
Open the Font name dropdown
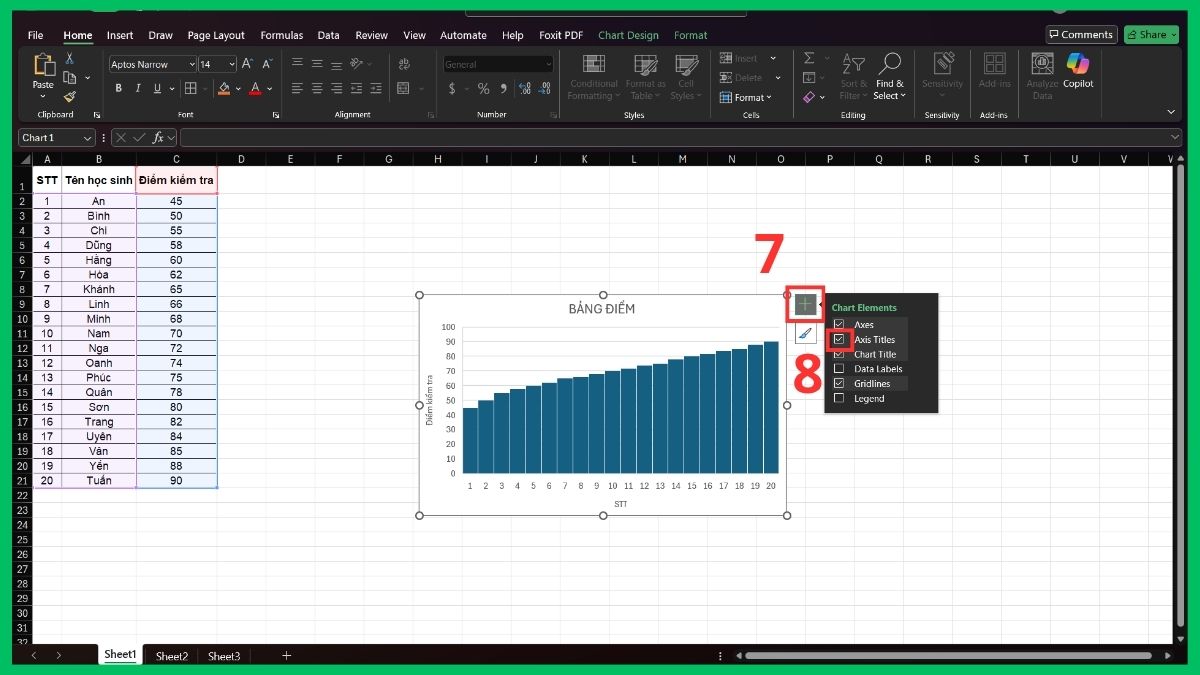(191, 63)
